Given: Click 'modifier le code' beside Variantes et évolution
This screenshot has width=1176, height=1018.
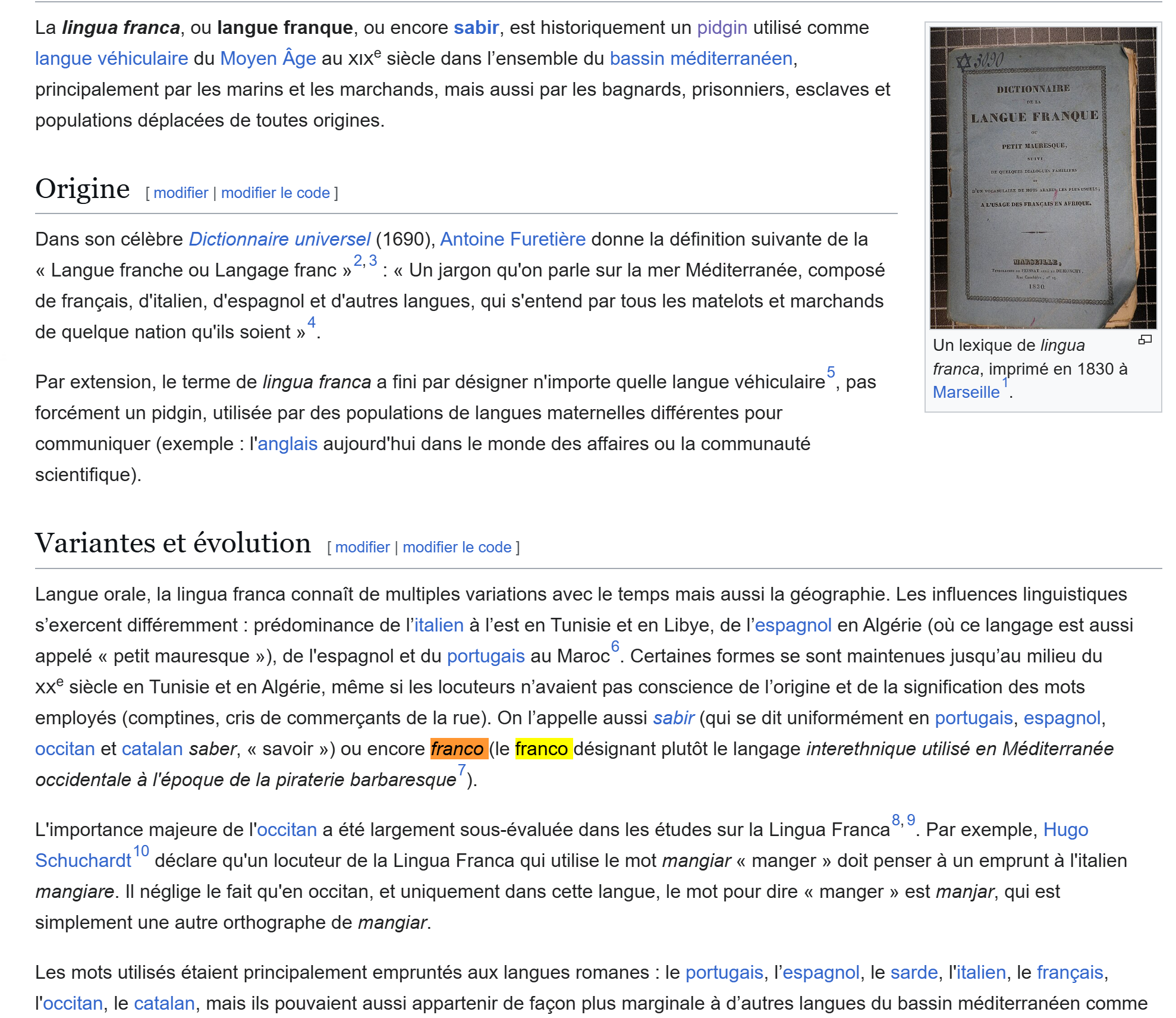Looking at the screenshot, I should click(457, 547).
